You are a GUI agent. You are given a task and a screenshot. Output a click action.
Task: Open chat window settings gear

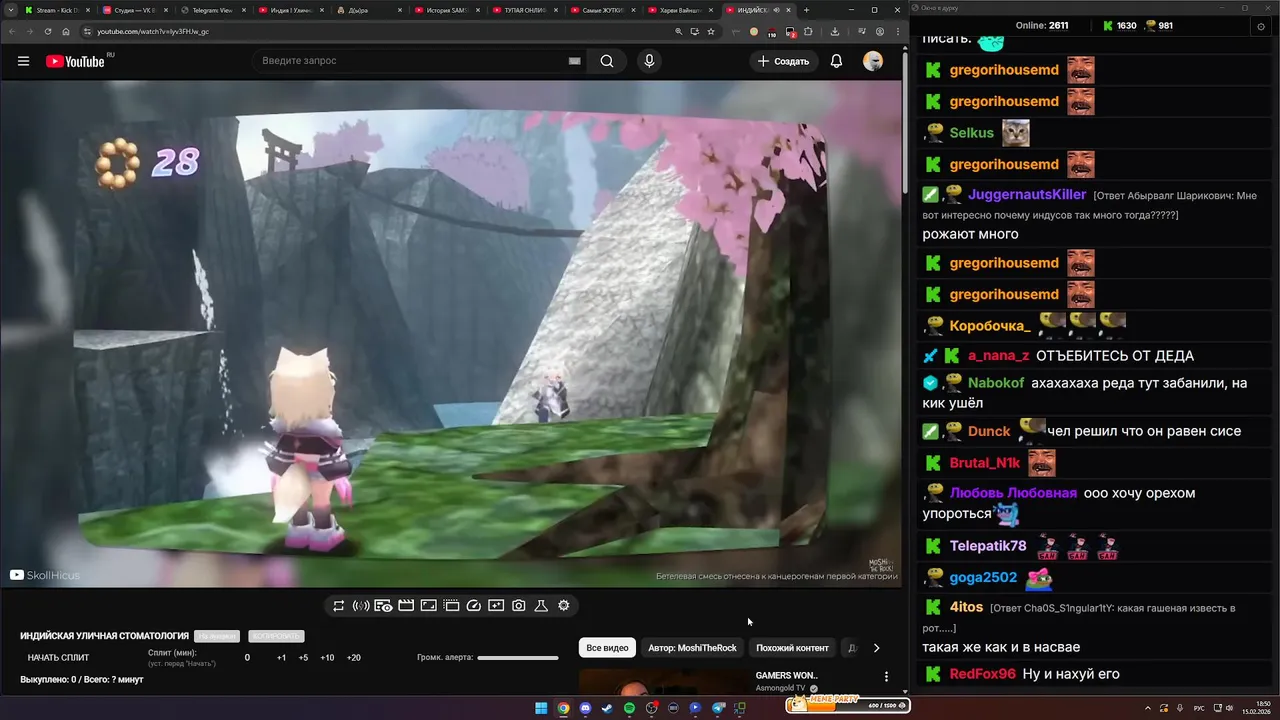(x=1260, y=26)
